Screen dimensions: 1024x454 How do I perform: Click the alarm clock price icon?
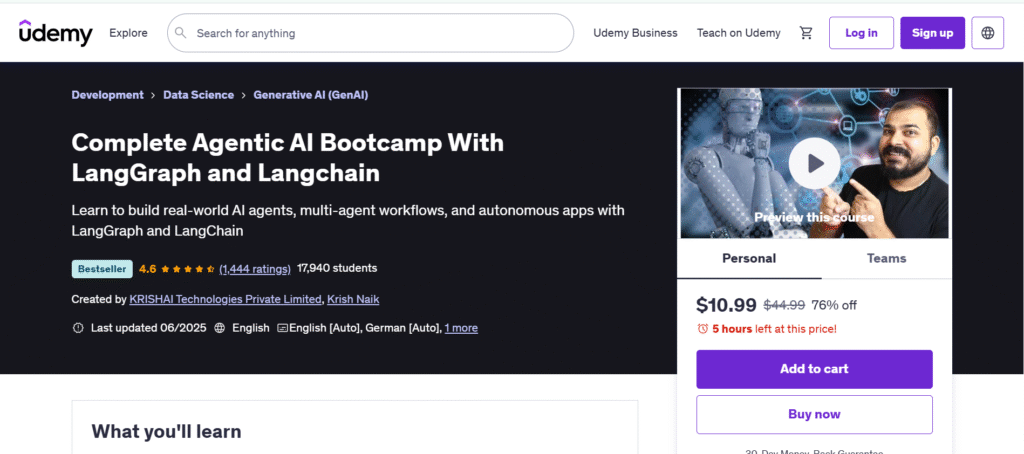[x=703, y=329]
